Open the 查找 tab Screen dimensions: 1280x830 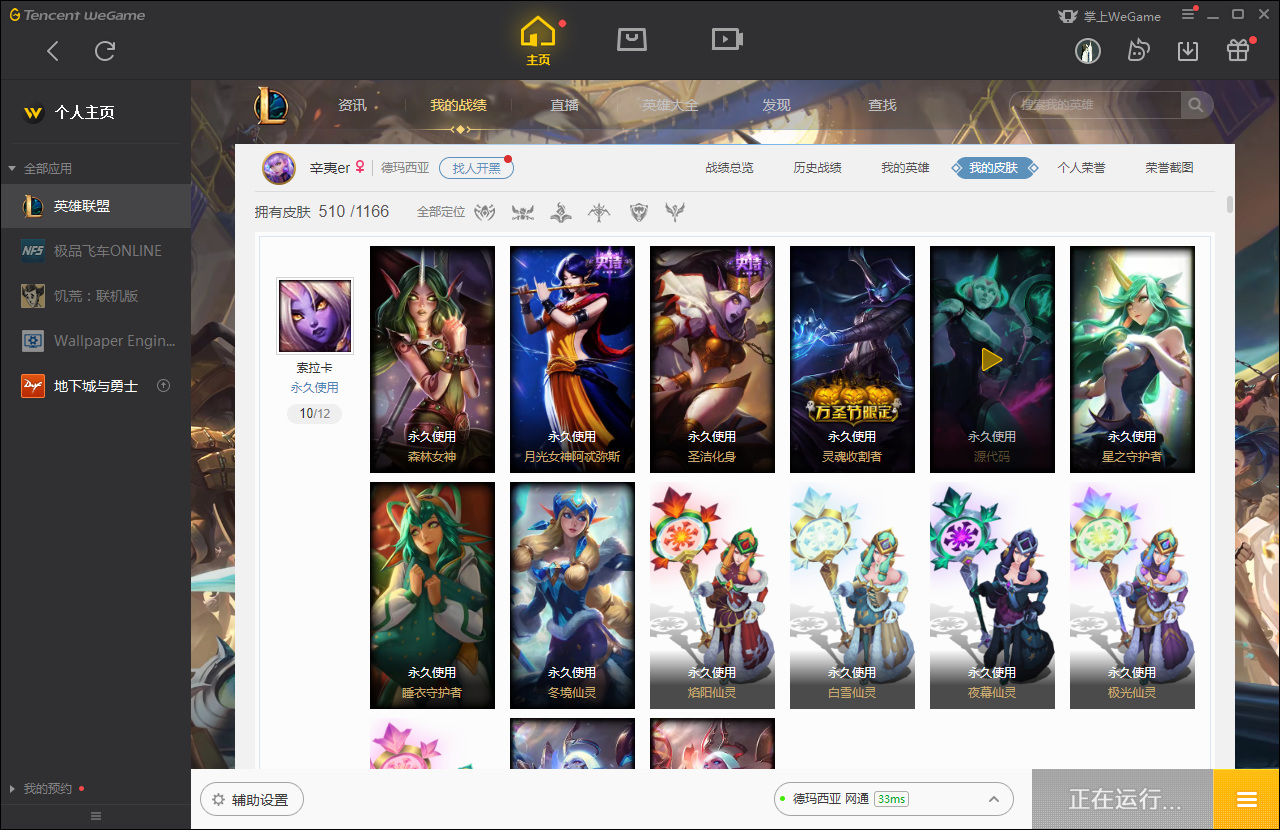pos(882,105)
